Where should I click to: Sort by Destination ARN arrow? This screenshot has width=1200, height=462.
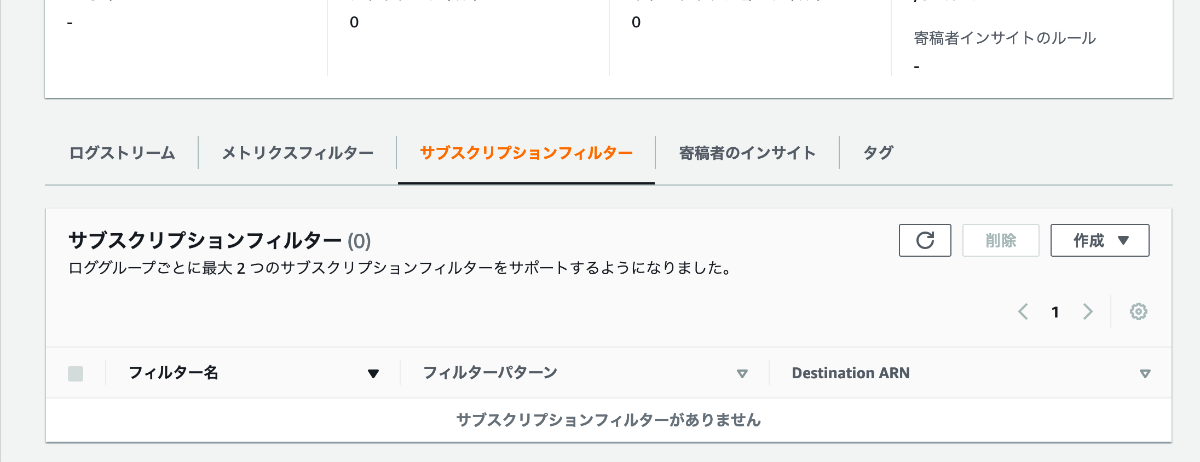[x=1146, y=374]
